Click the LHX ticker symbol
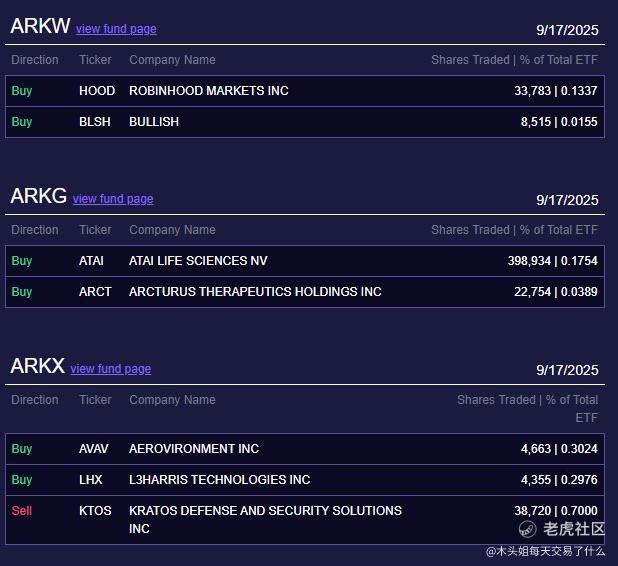 [91, 480]
